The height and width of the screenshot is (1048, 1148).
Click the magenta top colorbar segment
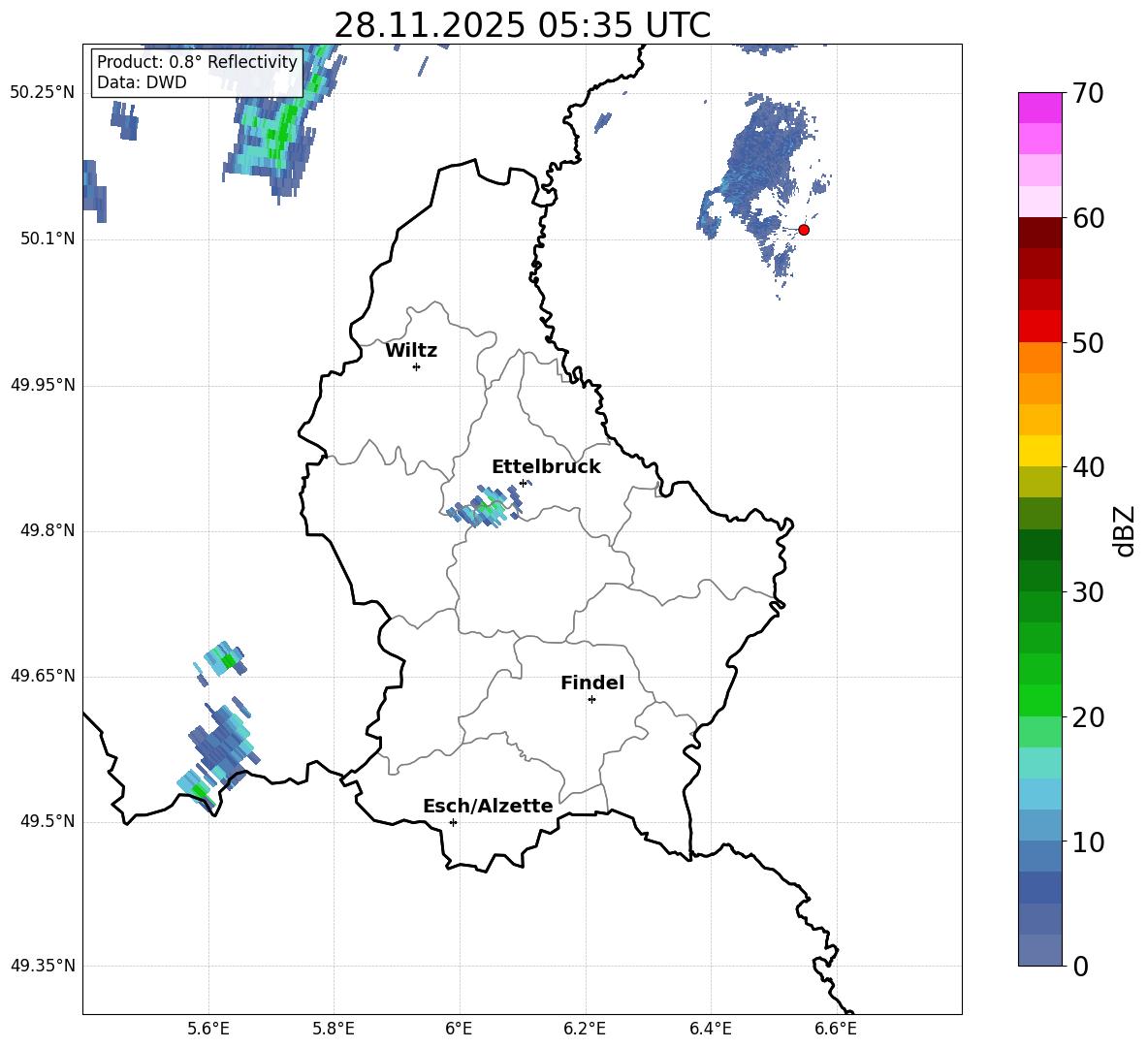tap(1040, 108)
